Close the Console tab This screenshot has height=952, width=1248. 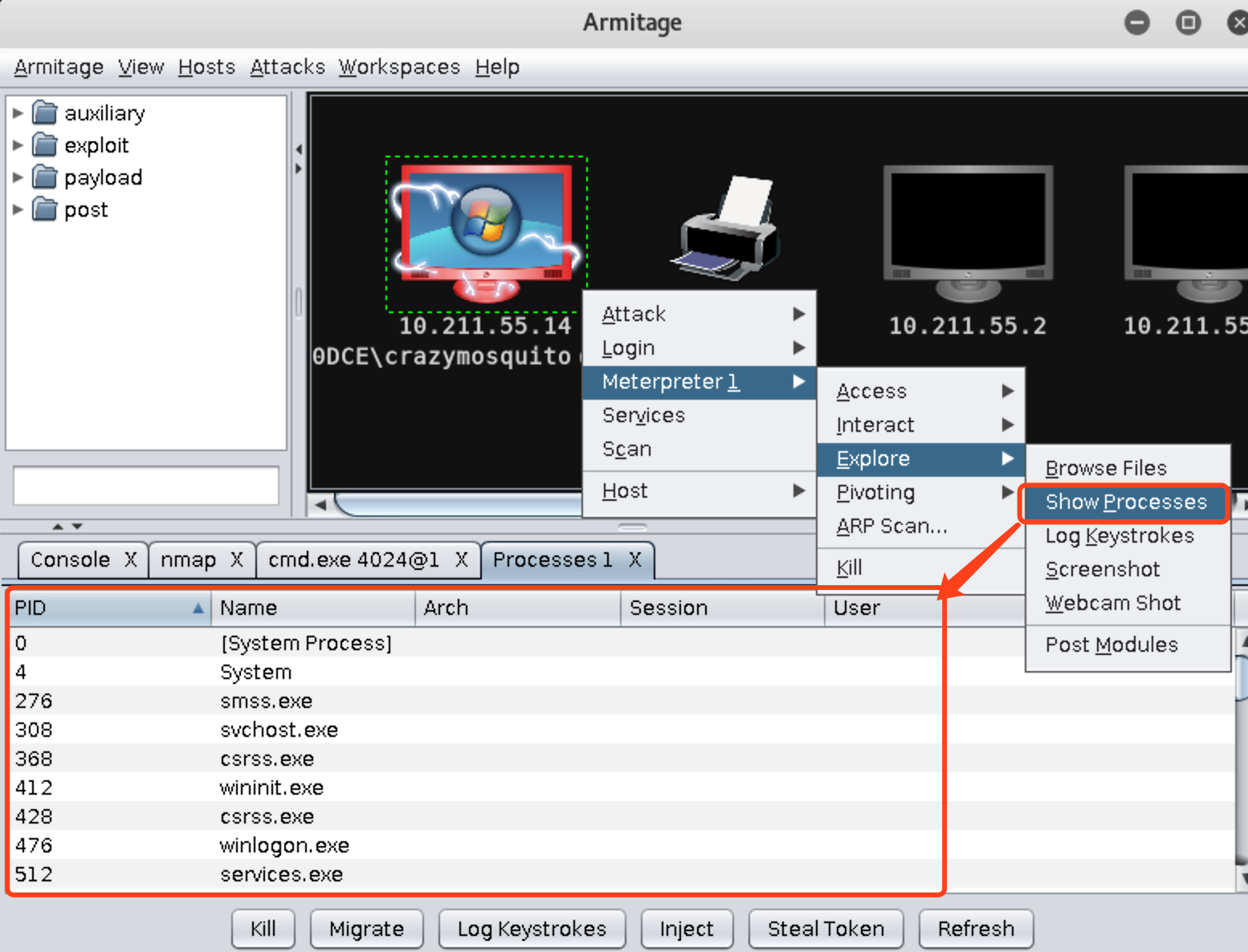[130, 559]
